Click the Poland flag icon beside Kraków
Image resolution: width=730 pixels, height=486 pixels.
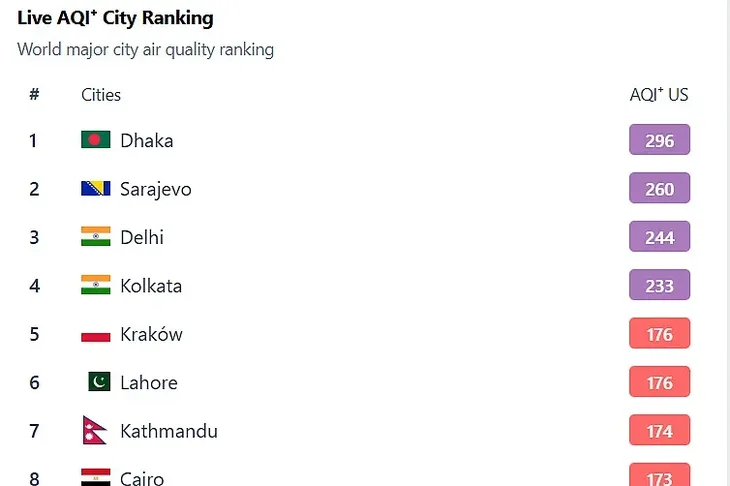[x=95, y=334]
